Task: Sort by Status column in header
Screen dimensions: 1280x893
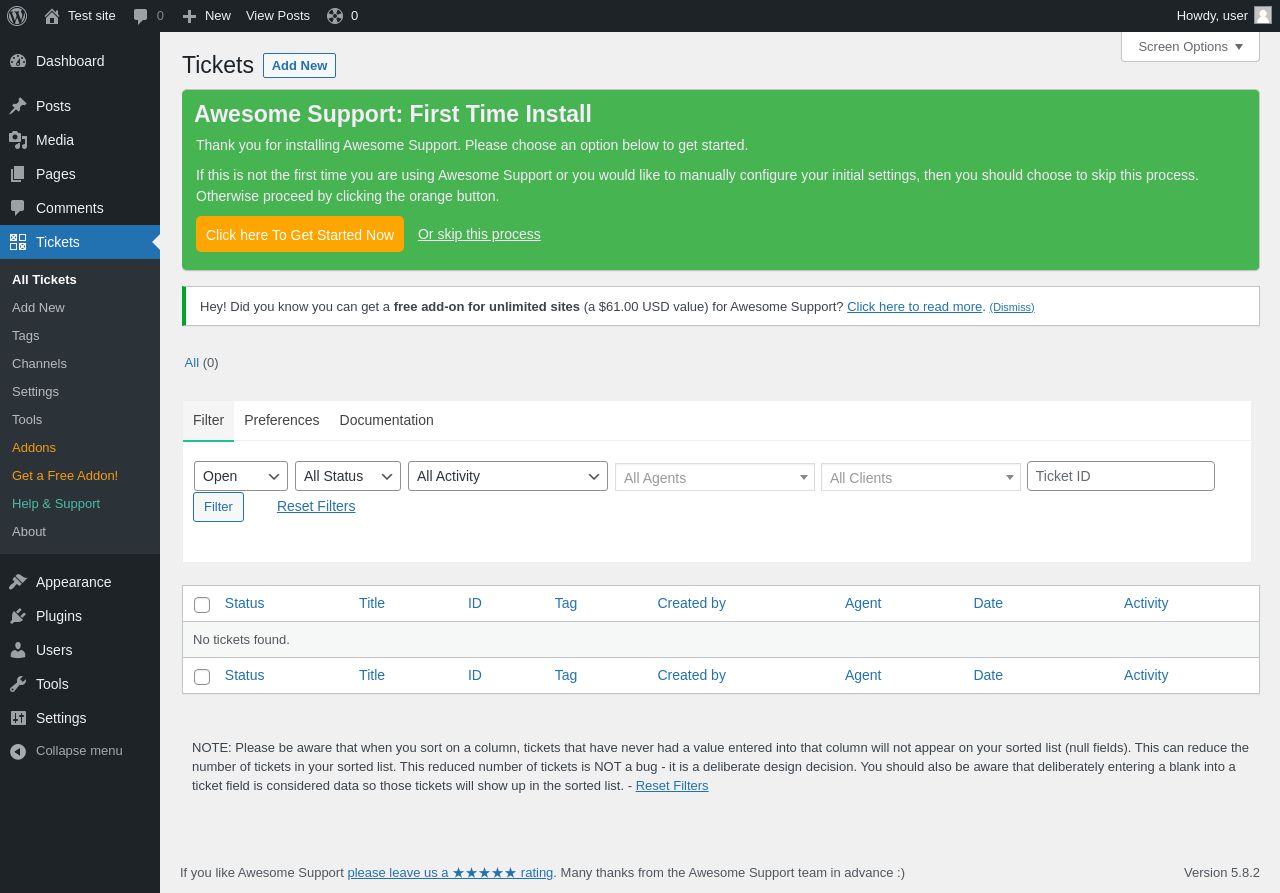Action: click(245, 603)
